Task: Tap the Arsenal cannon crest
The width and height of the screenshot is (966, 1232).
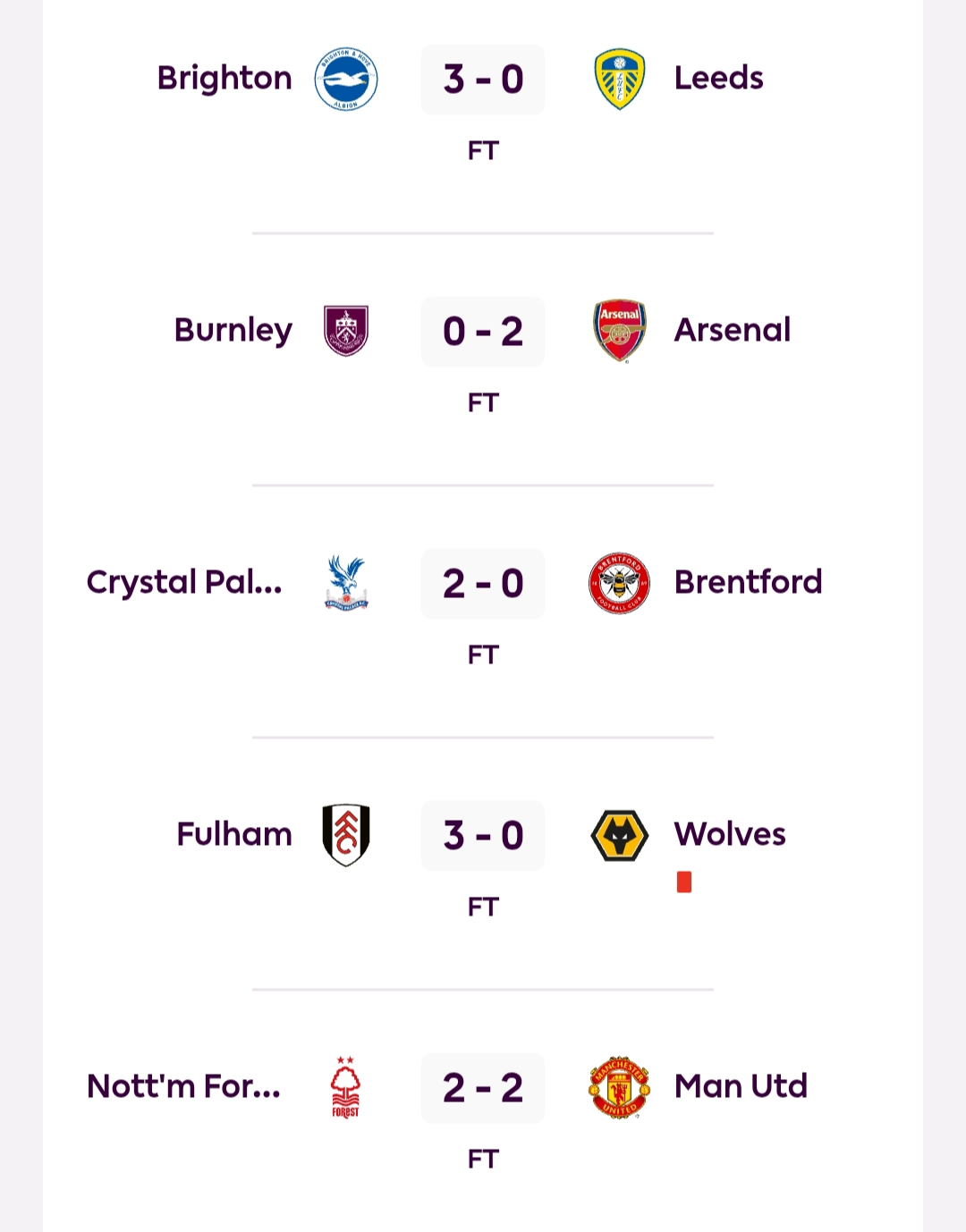Action: click(x=620, y=331)
